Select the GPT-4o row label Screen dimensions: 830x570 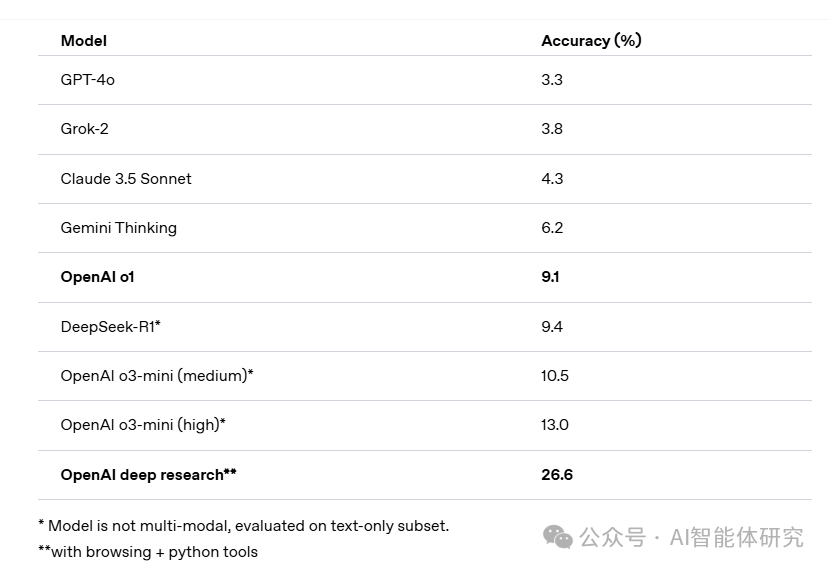point(88,80)
